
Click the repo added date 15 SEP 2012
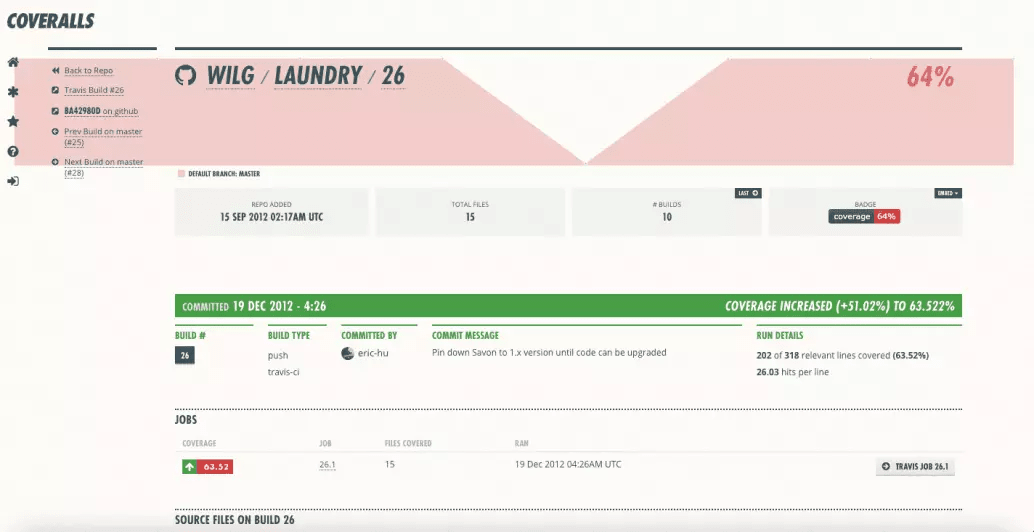pos(271,217)
